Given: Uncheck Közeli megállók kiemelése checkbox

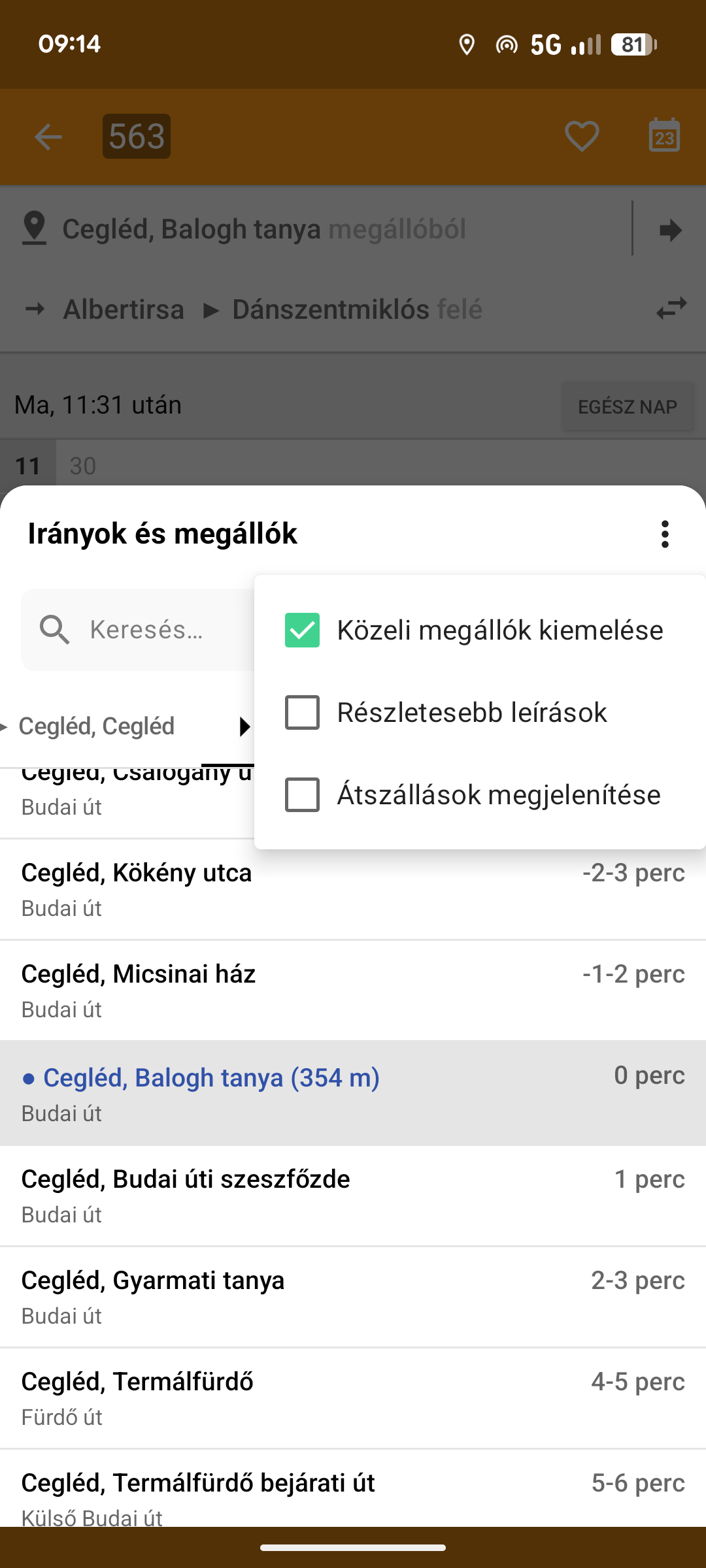Looking at the screenshot, I should tap(302, 630).
